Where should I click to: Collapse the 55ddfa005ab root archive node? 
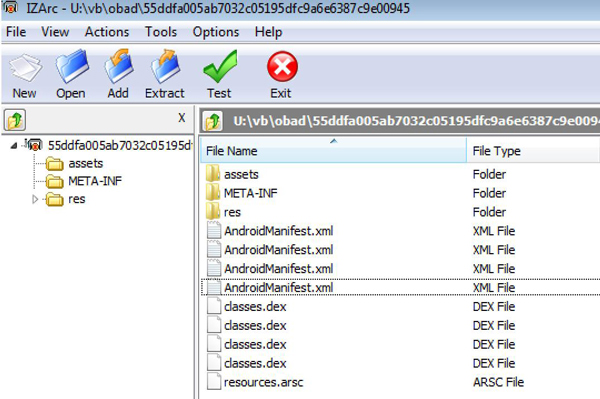(14, 145)
